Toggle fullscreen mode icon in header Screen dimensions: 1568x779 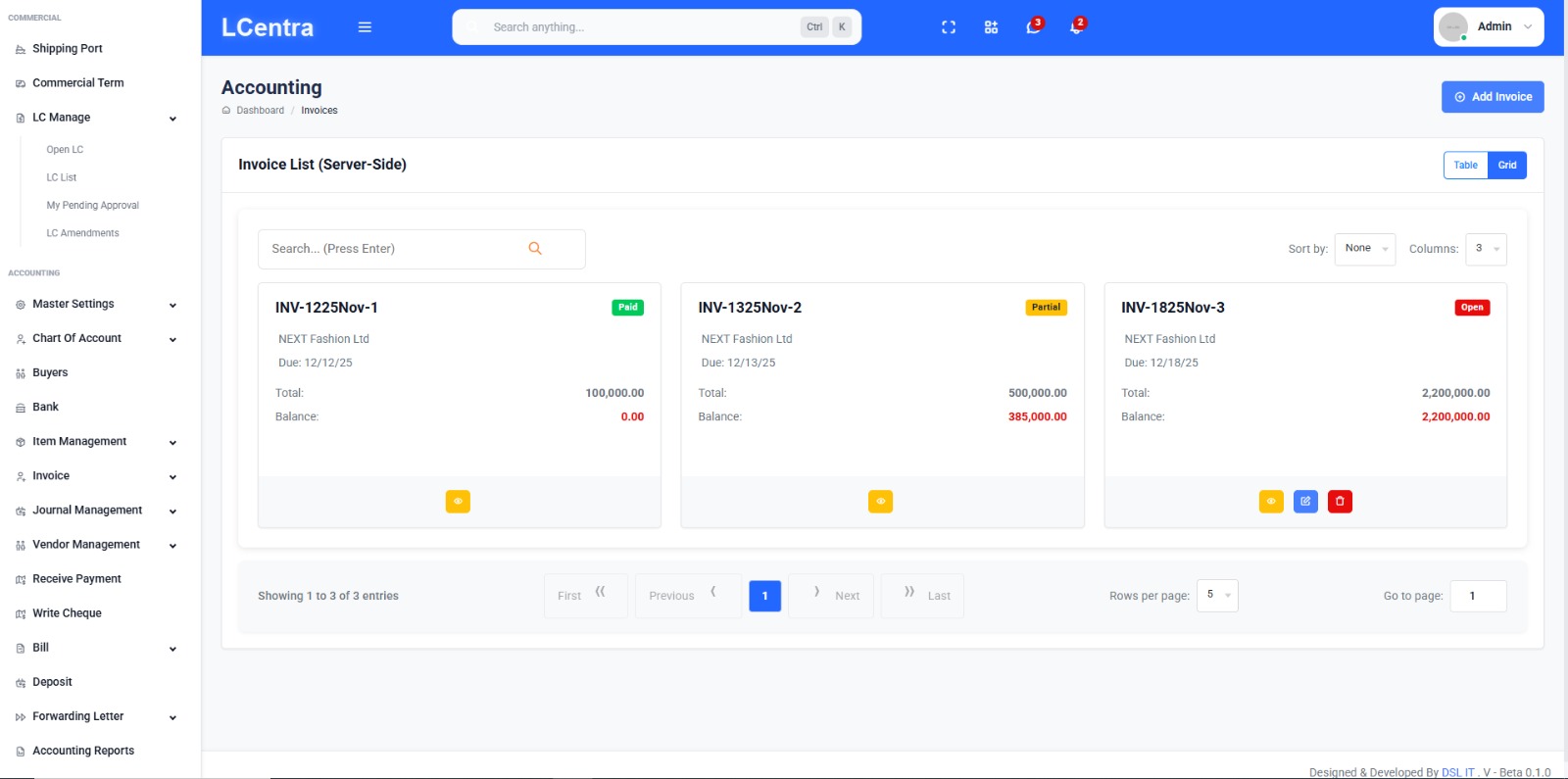coord(948,27)
